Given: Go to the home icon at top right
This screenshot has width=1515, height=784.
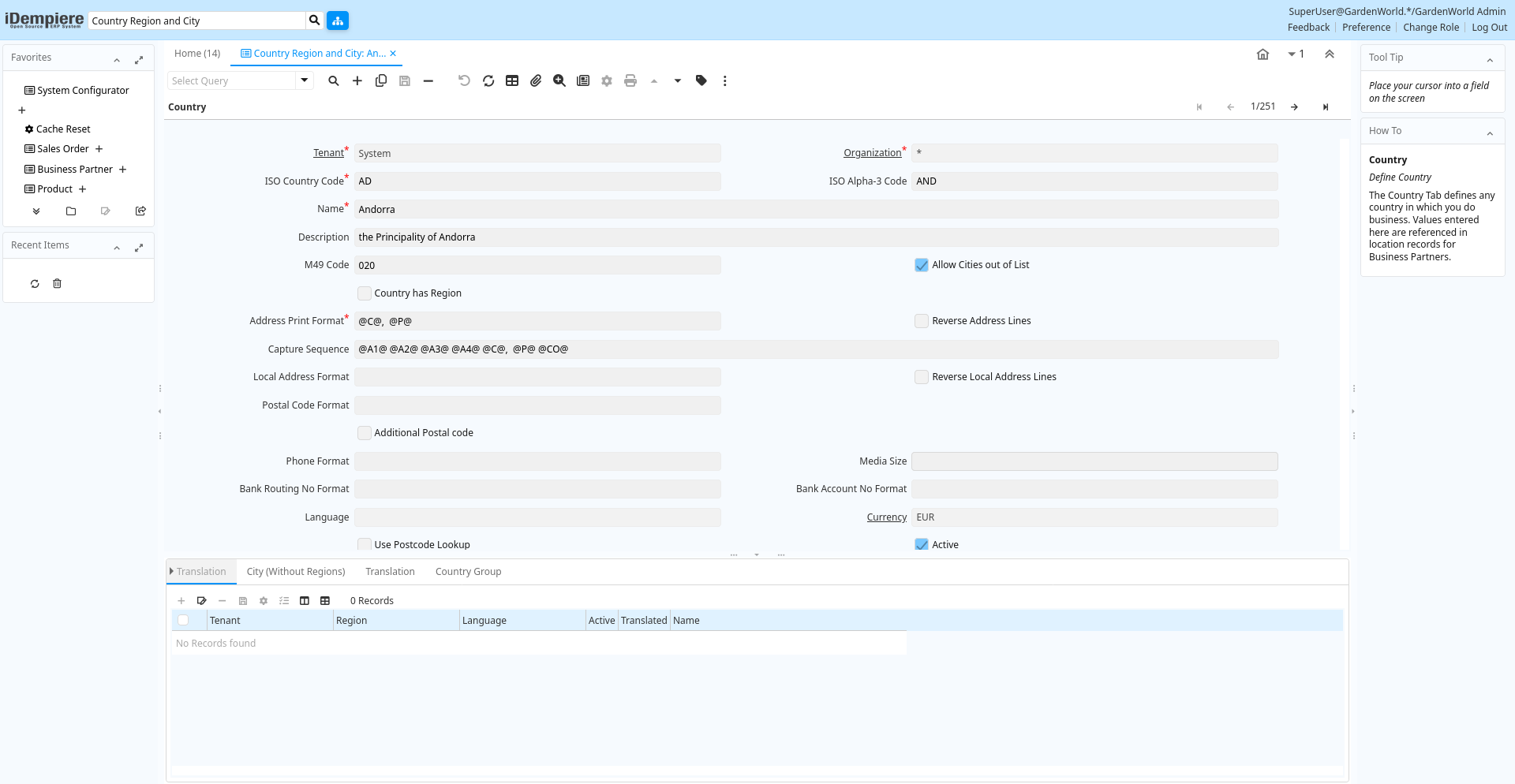Looking at the screenshot, I should point(1262,54).
